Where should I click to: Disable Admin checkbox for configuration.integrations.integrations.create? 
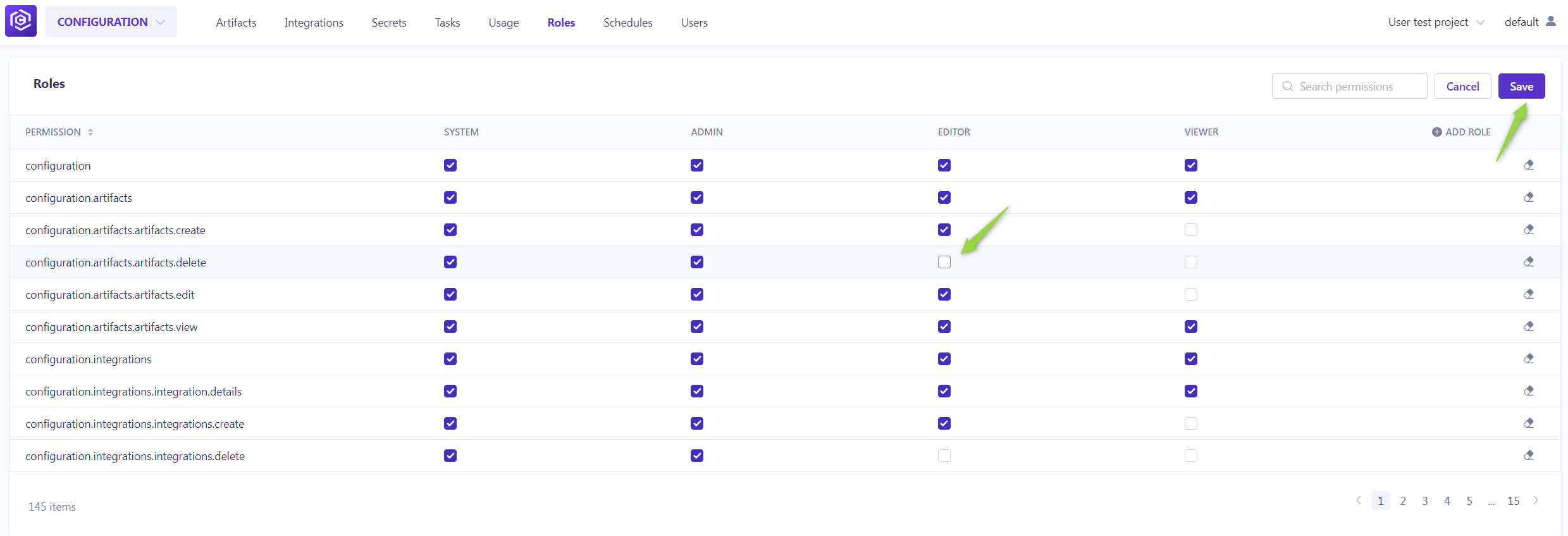click(x=696, y=423)
